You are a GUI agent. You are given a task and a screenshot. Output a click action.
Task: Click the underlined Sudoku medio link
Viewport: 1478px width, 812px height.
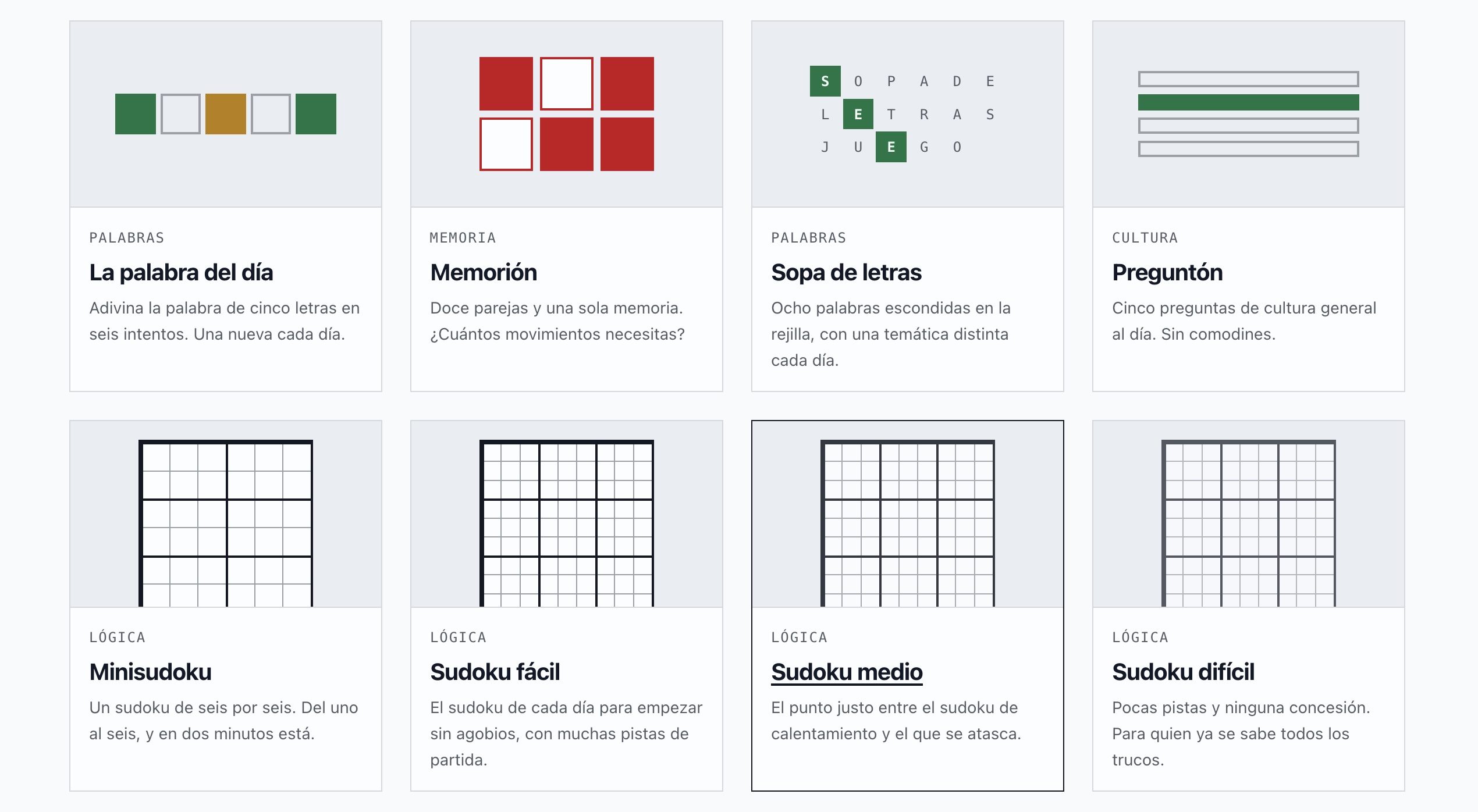tap(847, 672)
